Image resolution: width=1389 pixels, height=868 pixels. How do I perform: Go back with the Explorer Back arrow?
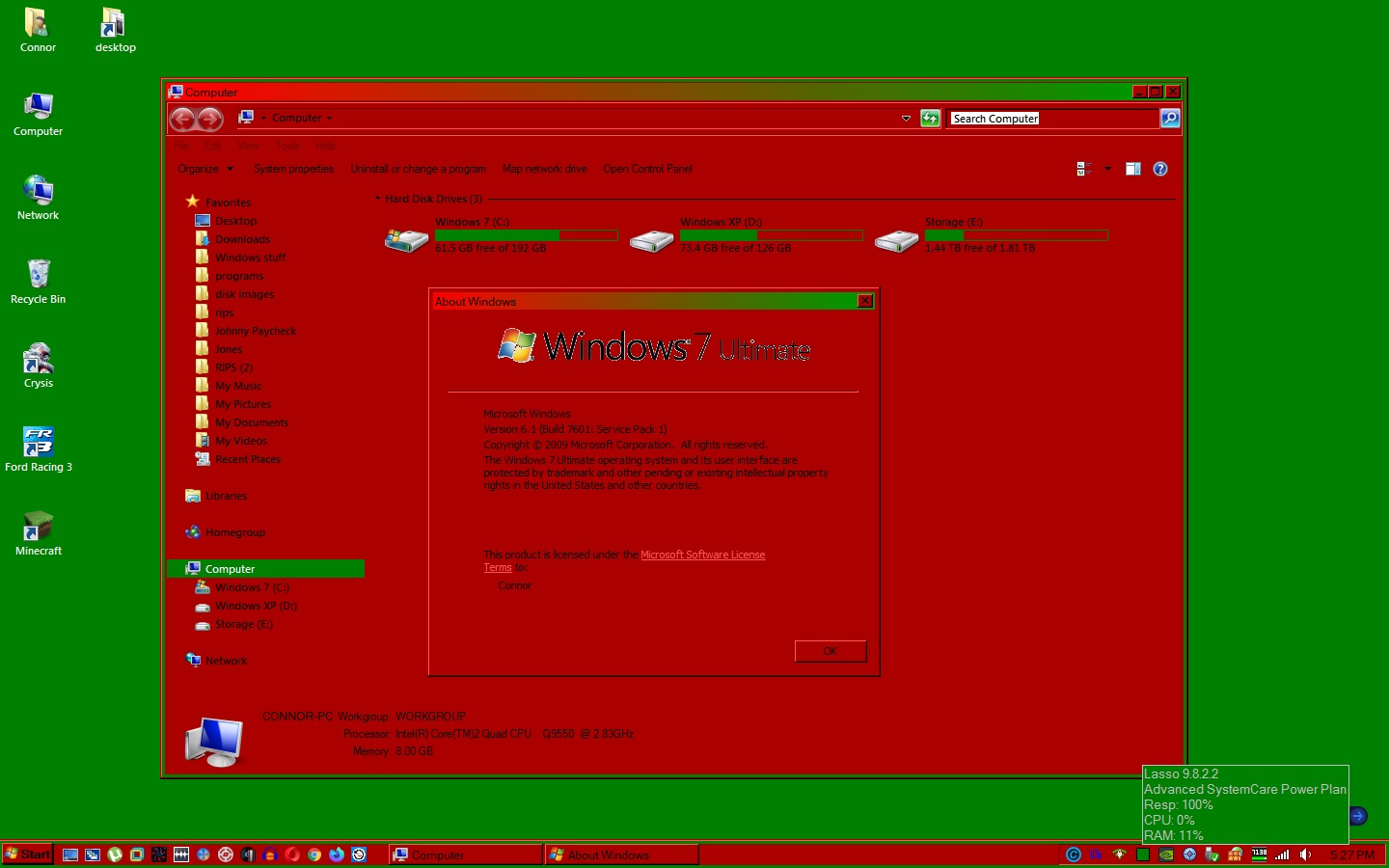[182, 119]
